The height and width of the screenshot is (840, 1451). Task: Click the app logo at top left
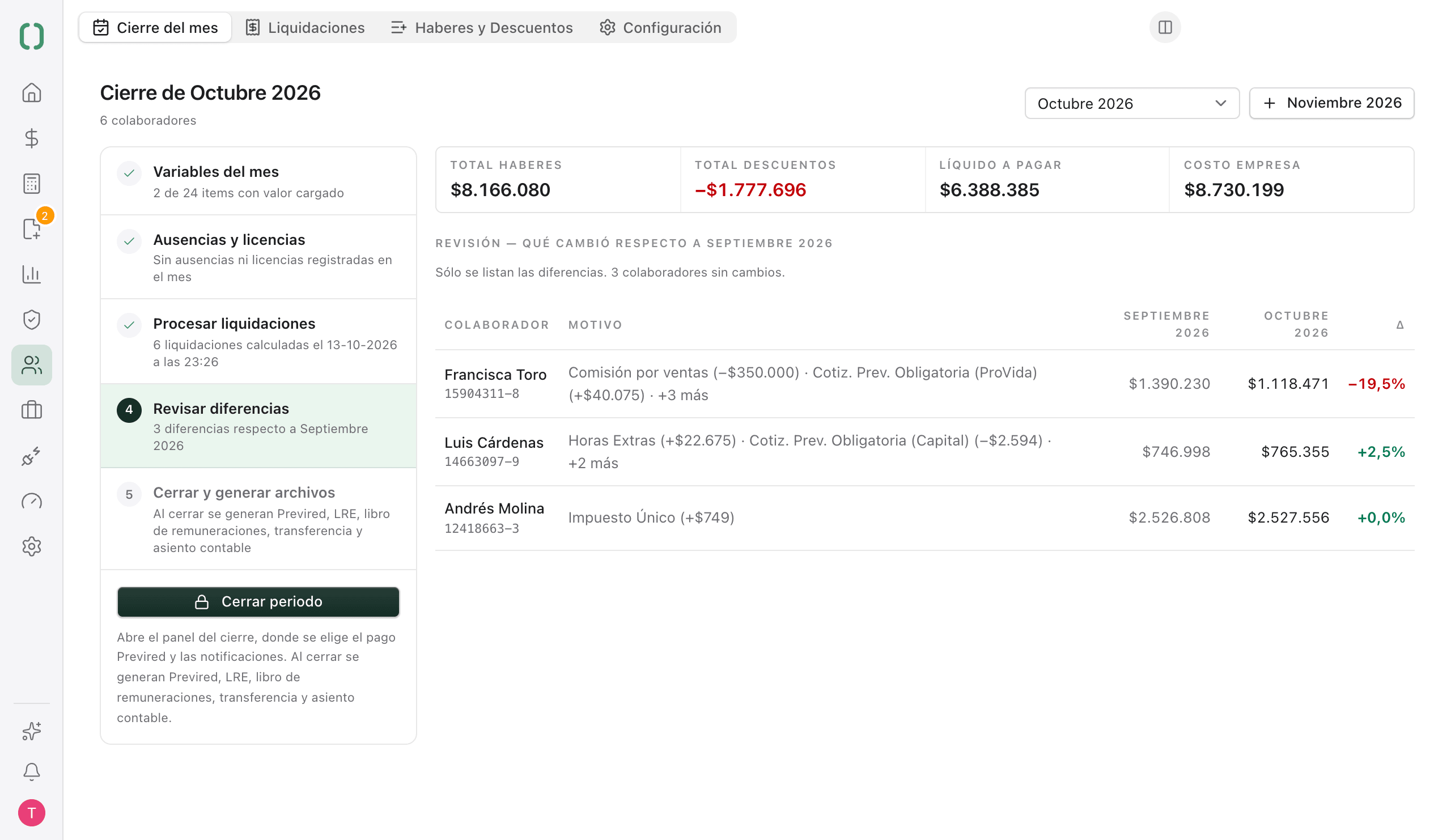coord(32,36)
